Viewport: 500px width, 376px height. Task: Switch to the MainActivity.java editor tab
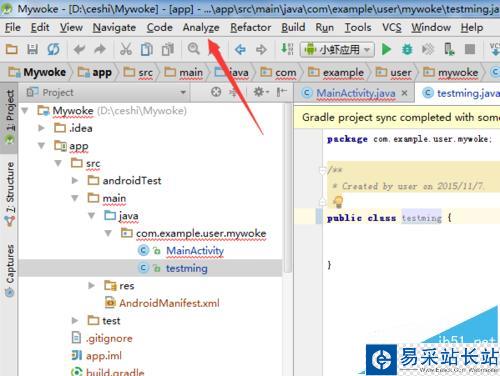point(355,93)
